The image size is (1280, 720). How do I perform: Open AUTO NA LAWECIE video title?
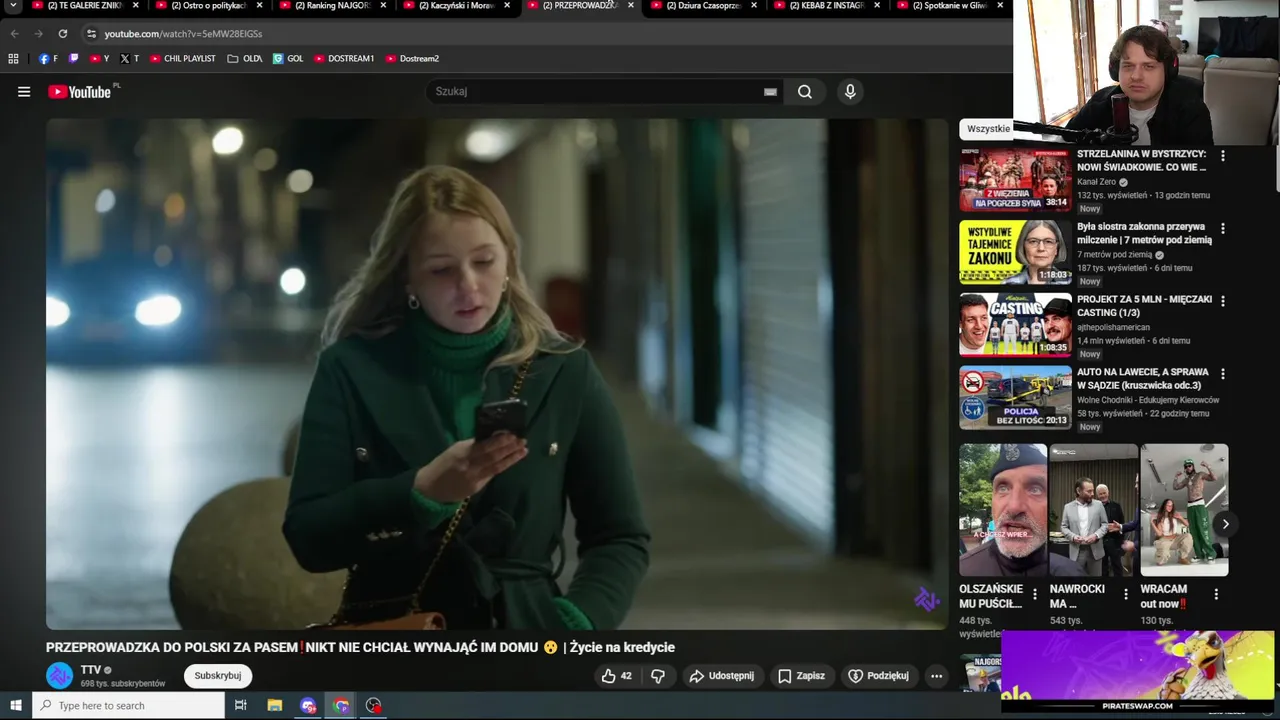[1143, 378]
